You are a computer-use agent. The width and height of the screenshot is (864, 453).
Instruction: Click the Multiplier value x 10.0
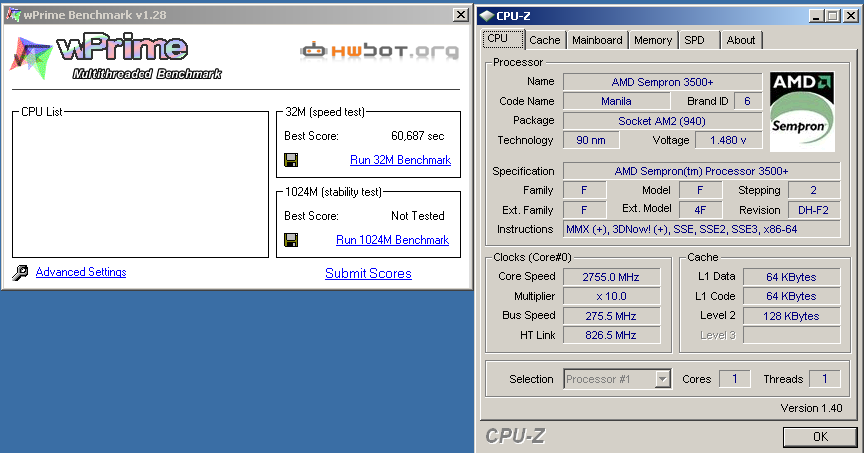(x=611, y=296)
